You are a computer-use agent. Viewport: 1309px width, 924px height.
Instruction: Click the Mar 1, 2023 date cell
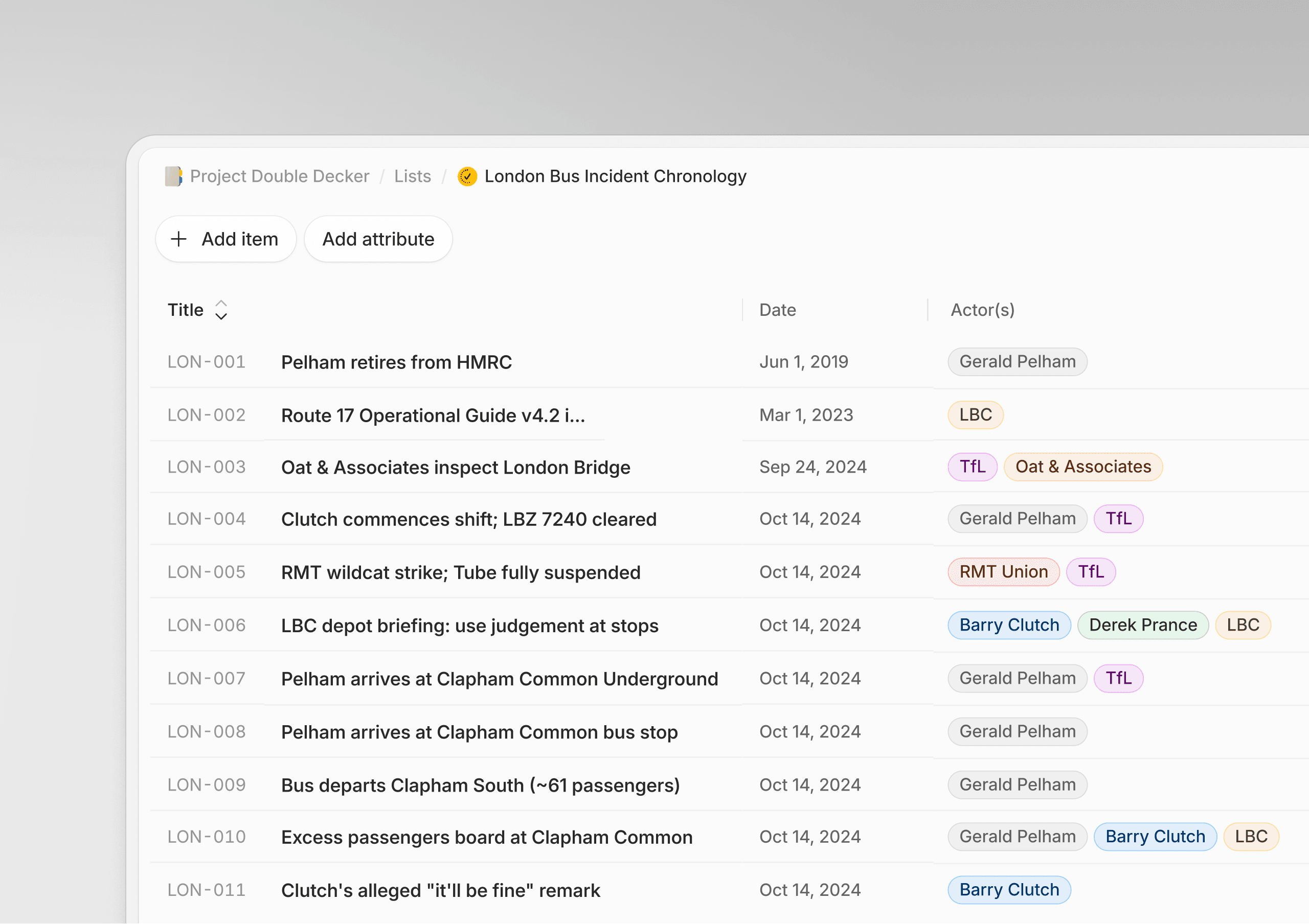click(x=806, y=415)
